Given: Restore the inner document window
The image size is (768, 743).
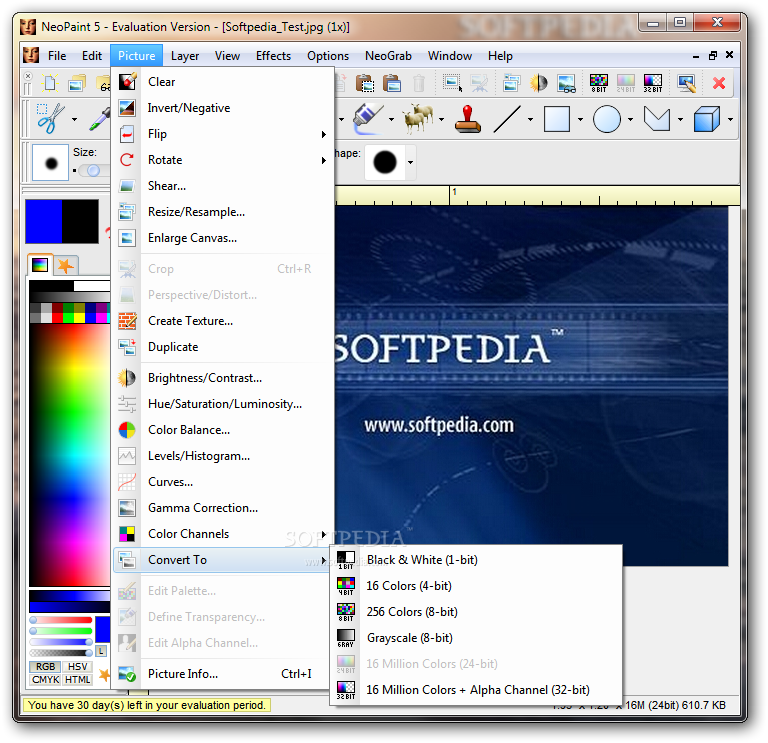Looking at the screenshot, I should pyautogui.click(x=713, y=56).
